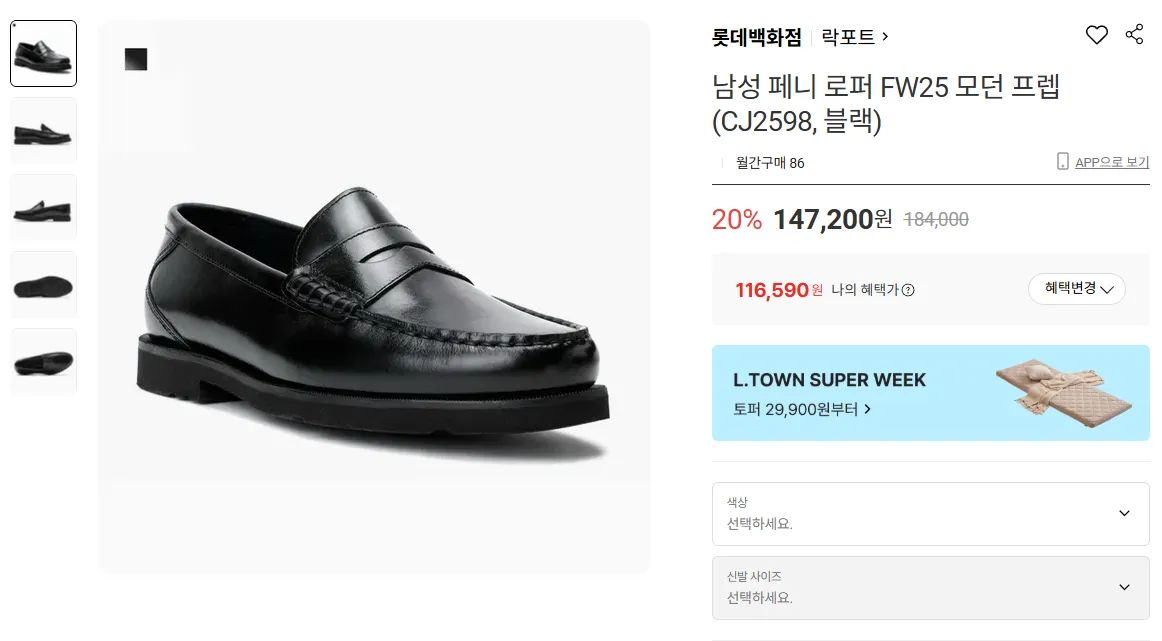Click the chevron next to 락포트 brand
This screenshot has width=1162, height=641.
[885, 37]
